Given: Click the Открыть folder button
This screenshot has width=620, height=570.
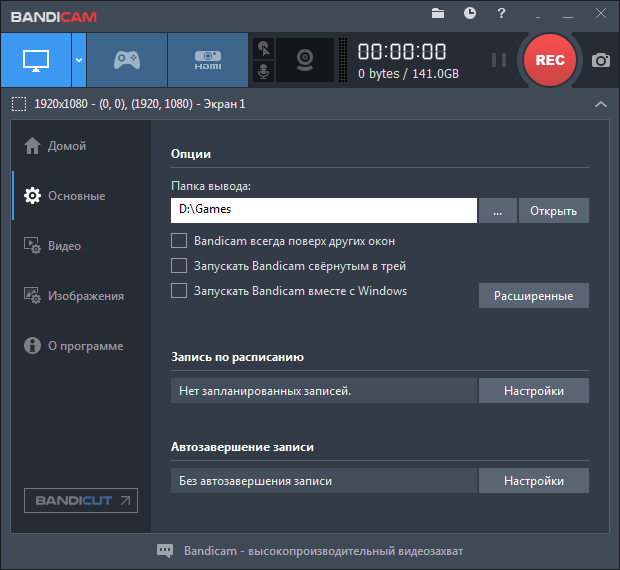Looking at the screenshot, I should 553,211.
